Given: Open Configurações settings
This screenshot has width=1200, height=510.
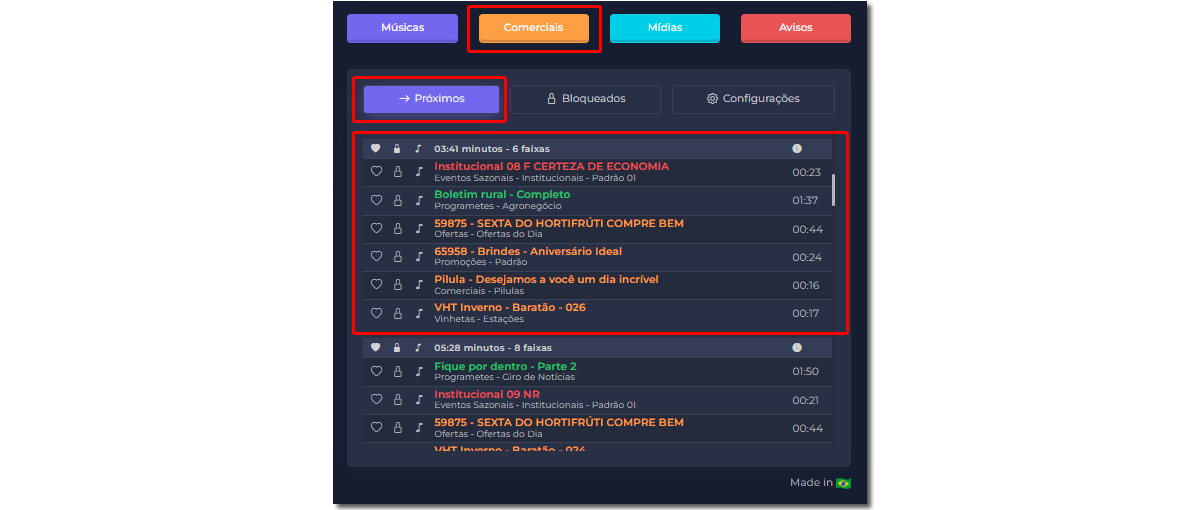Looking at the screenshot, I should (x=753, y=99).
